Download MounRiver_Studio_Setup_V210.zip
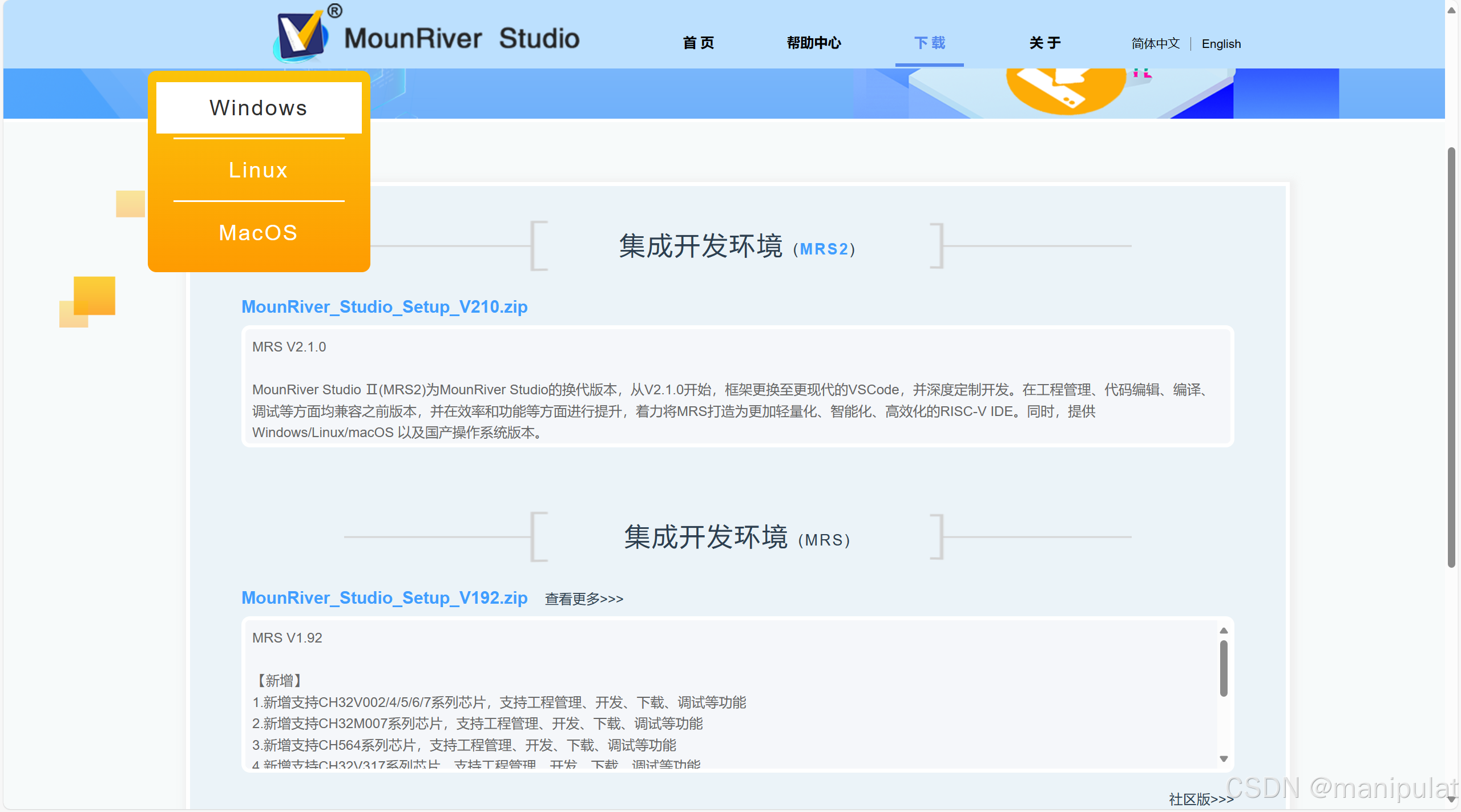This screenshot has height=812, width=1461. pyautogui.click(x=384, y=307)
